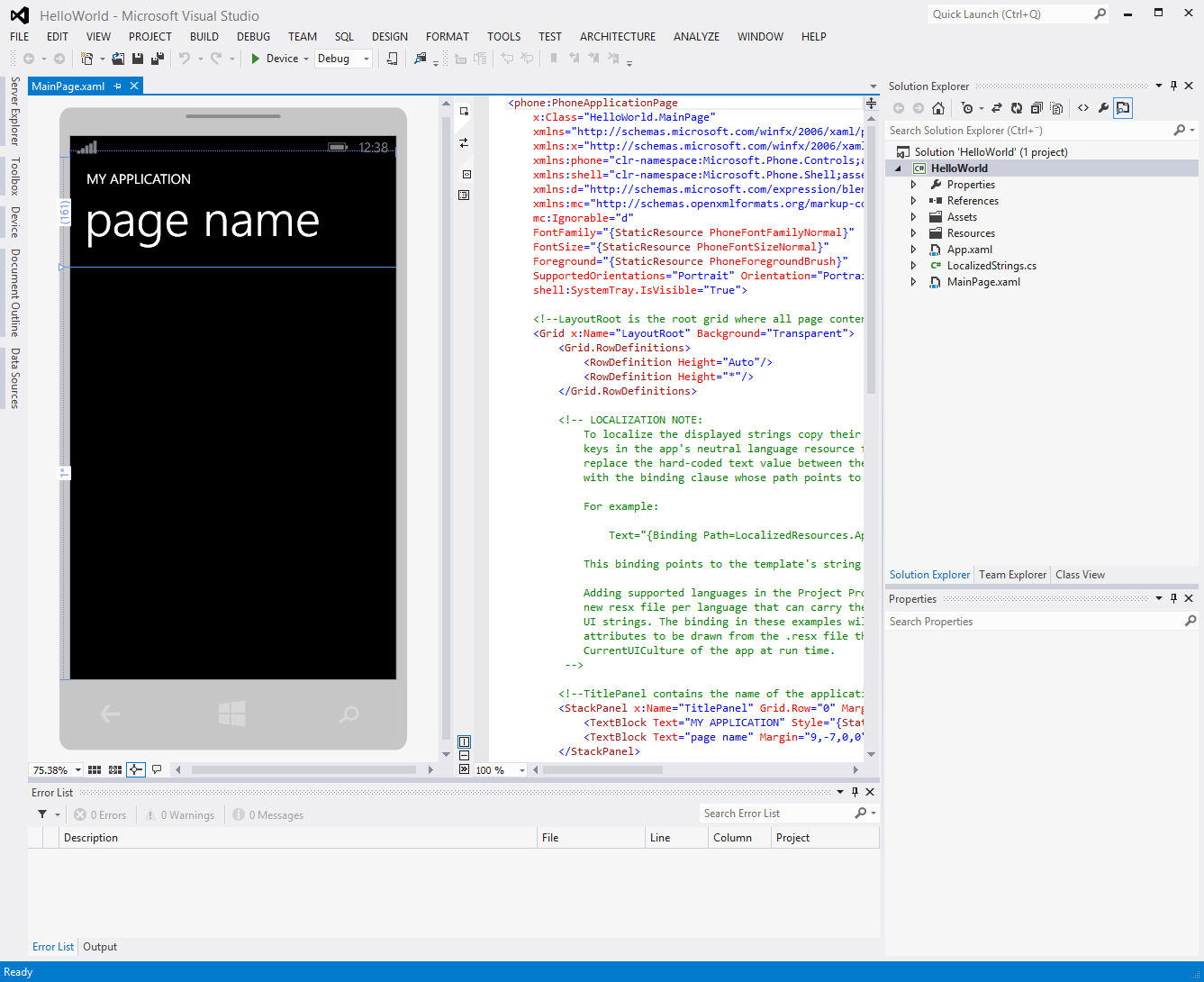Viewport: 1204px width, 982px height.
Task: Click the Collapse All icon in Solution Explorer
Action: point(1037,108)
